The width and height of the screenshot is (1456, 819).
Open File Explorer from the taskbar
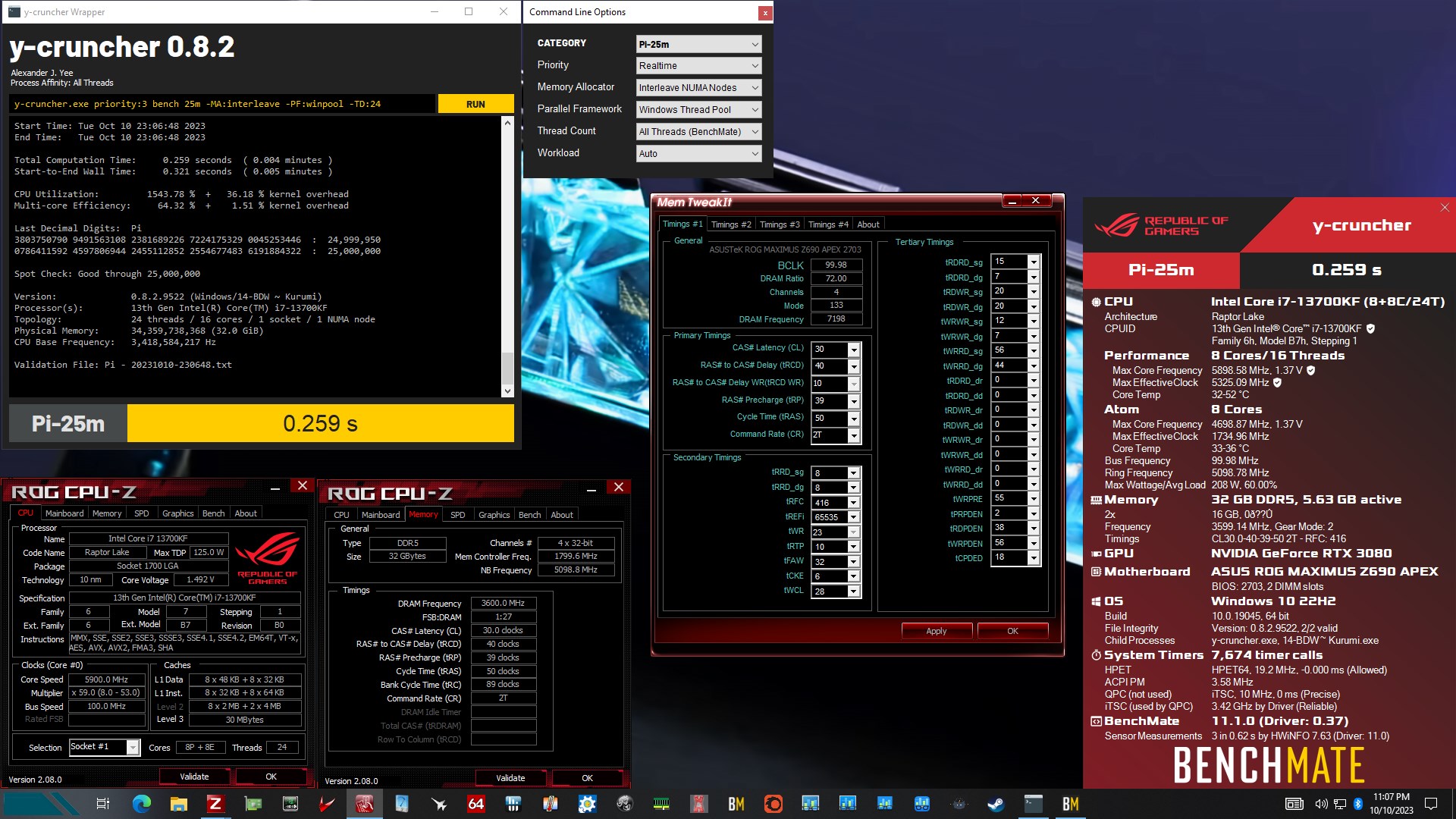[178, 804]
